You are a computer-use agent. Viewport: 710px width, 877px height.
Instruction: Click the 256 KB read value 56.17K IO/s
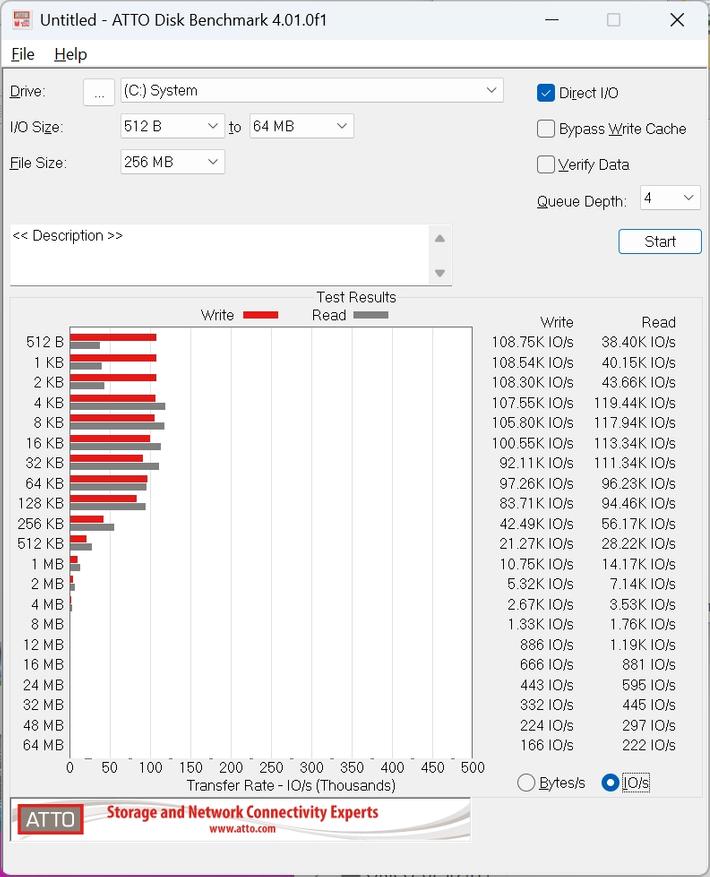[x=638, y=524]
